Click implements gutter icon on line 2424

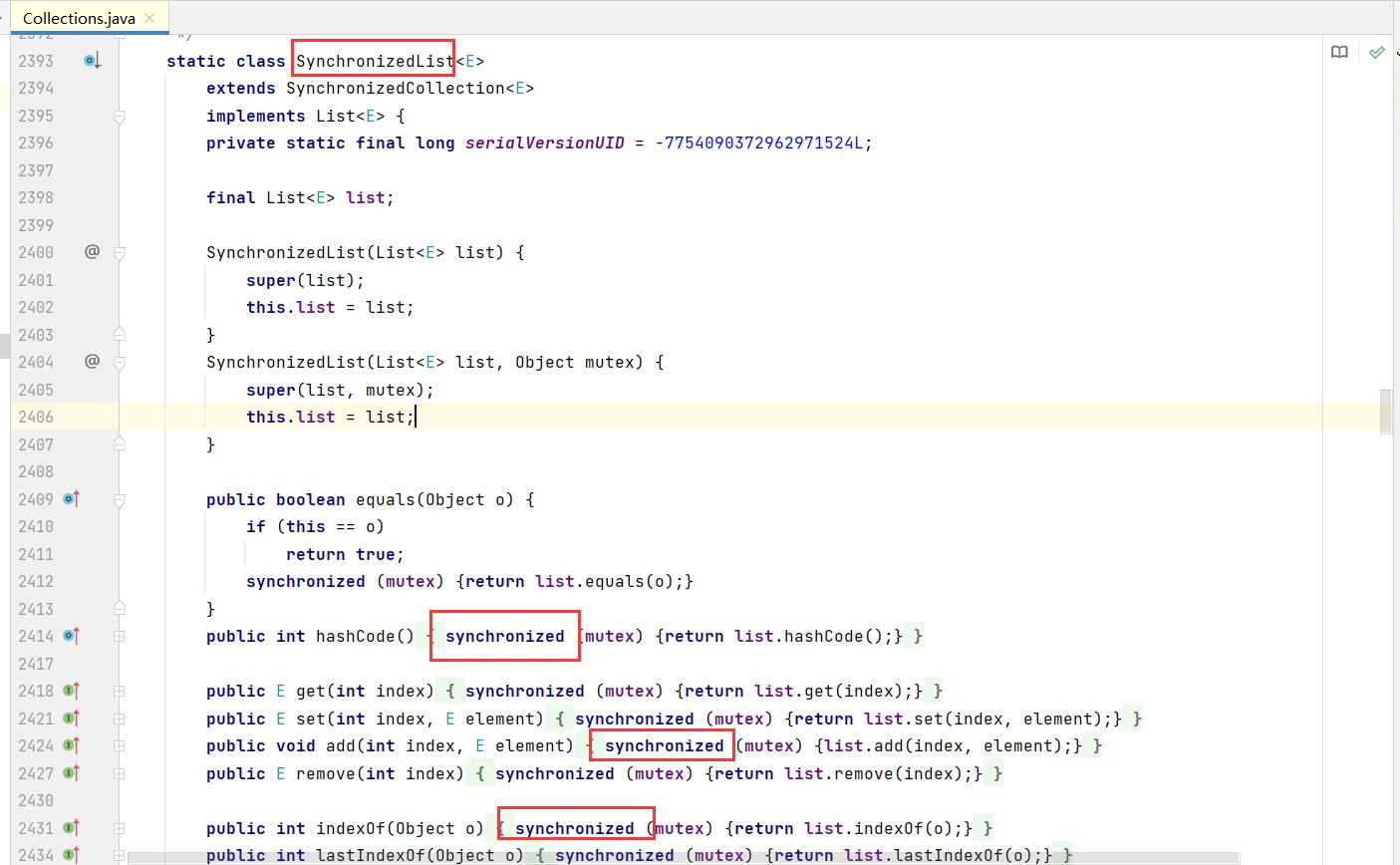(71, 745)
